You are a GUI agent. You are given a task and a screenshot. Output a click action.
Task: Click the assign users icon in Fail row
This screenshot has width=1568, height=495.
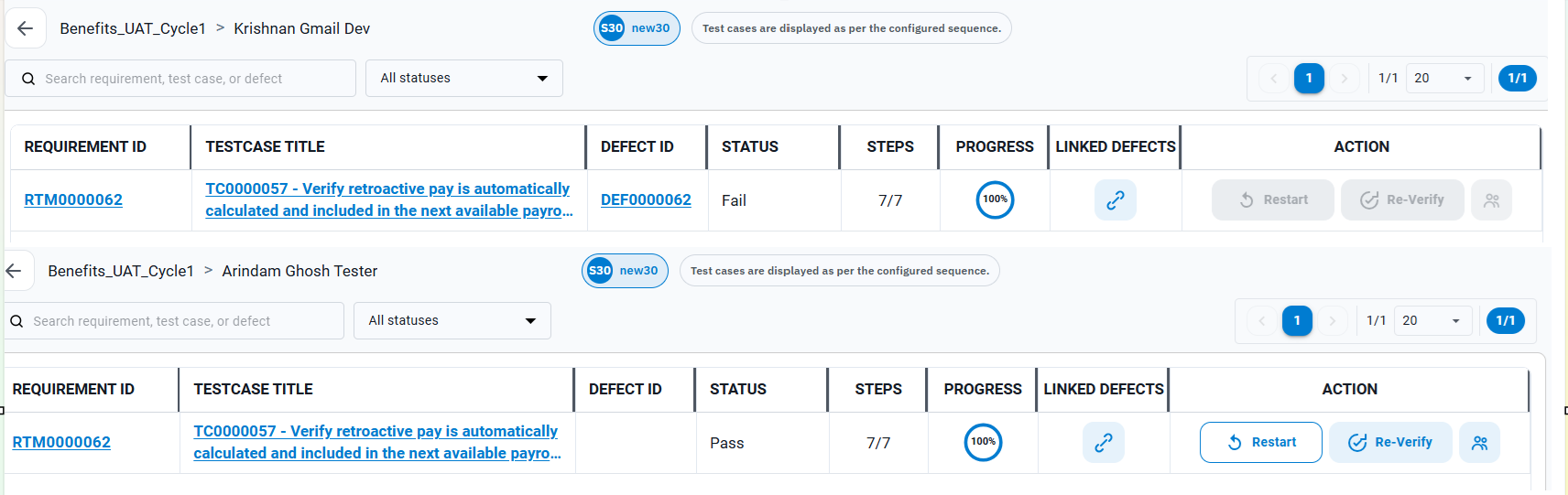click(x=1491, y=199)
